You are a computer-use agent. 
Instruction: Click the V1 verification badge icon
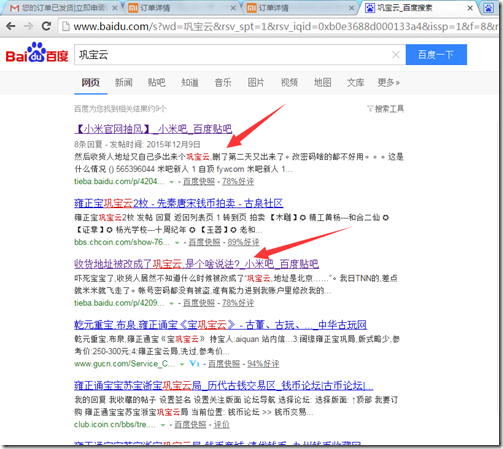pyautogui.click(x=194, y=363)
